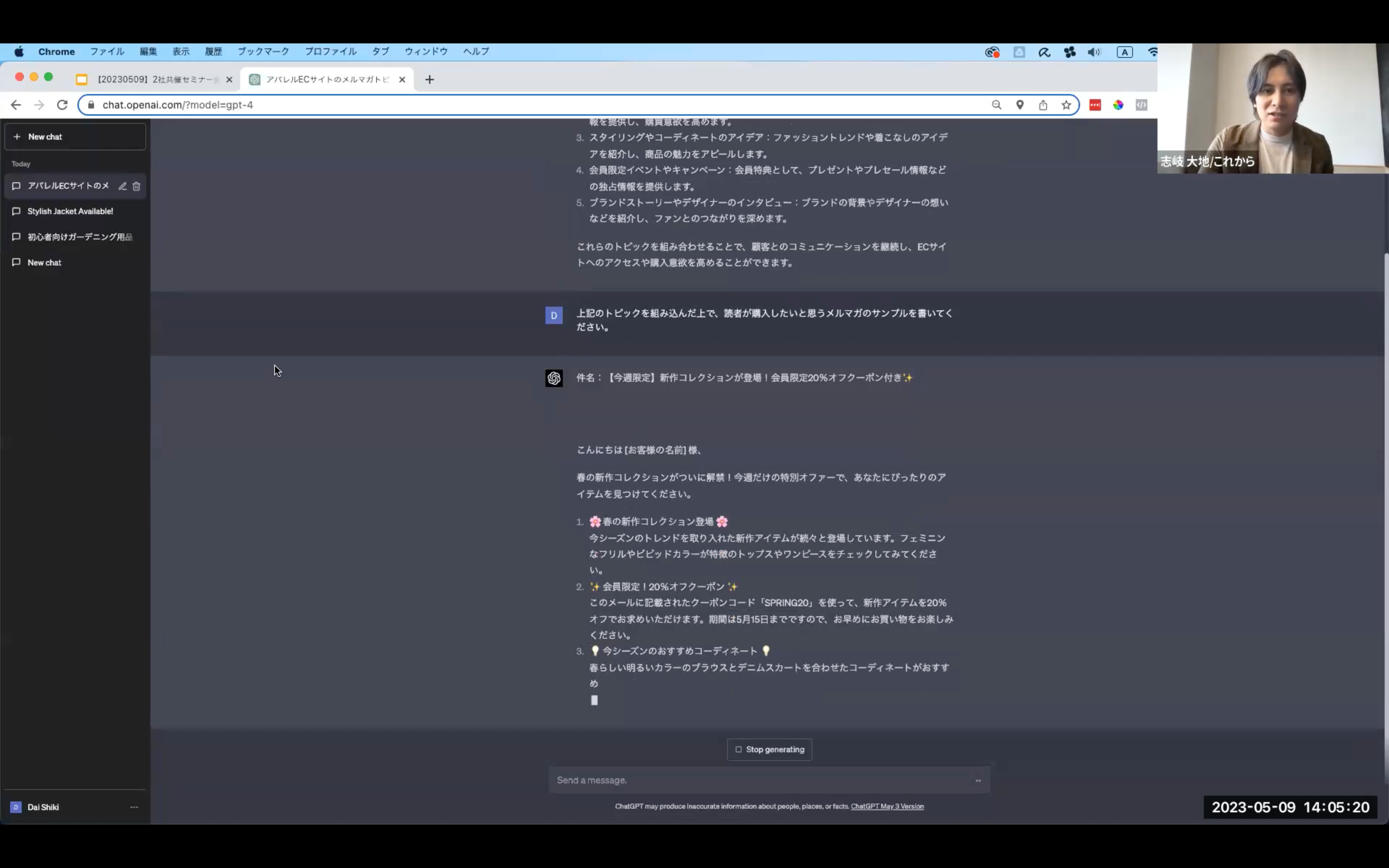Click the zoom magnifier icon in address bar
Image resolution: width=1389 pixels, height=868 pixels.
996,105
